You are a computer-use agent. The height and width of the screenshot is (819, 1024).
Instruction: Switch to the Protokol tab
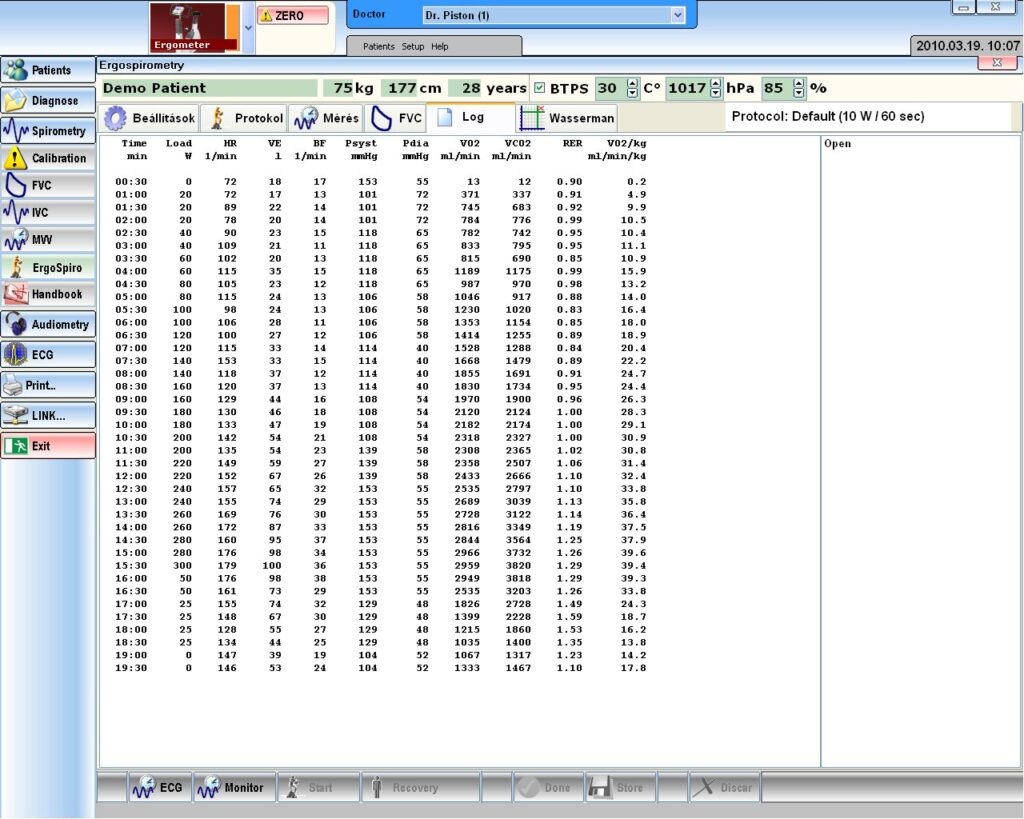[x=244, y=118]
